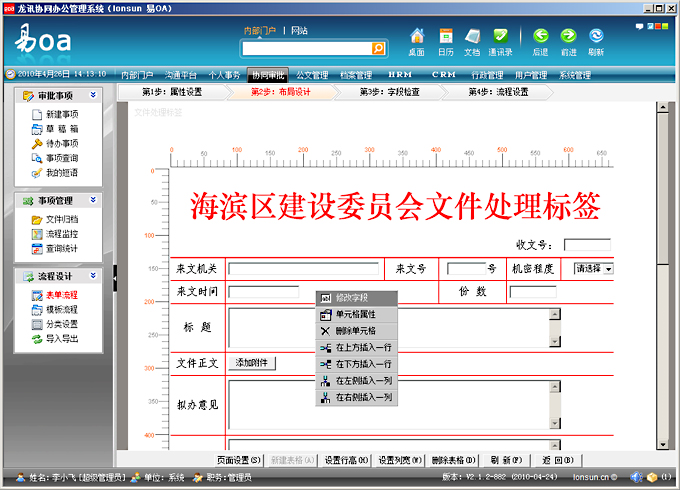Collapse the 事项管理 panel

tap(93, 200)
